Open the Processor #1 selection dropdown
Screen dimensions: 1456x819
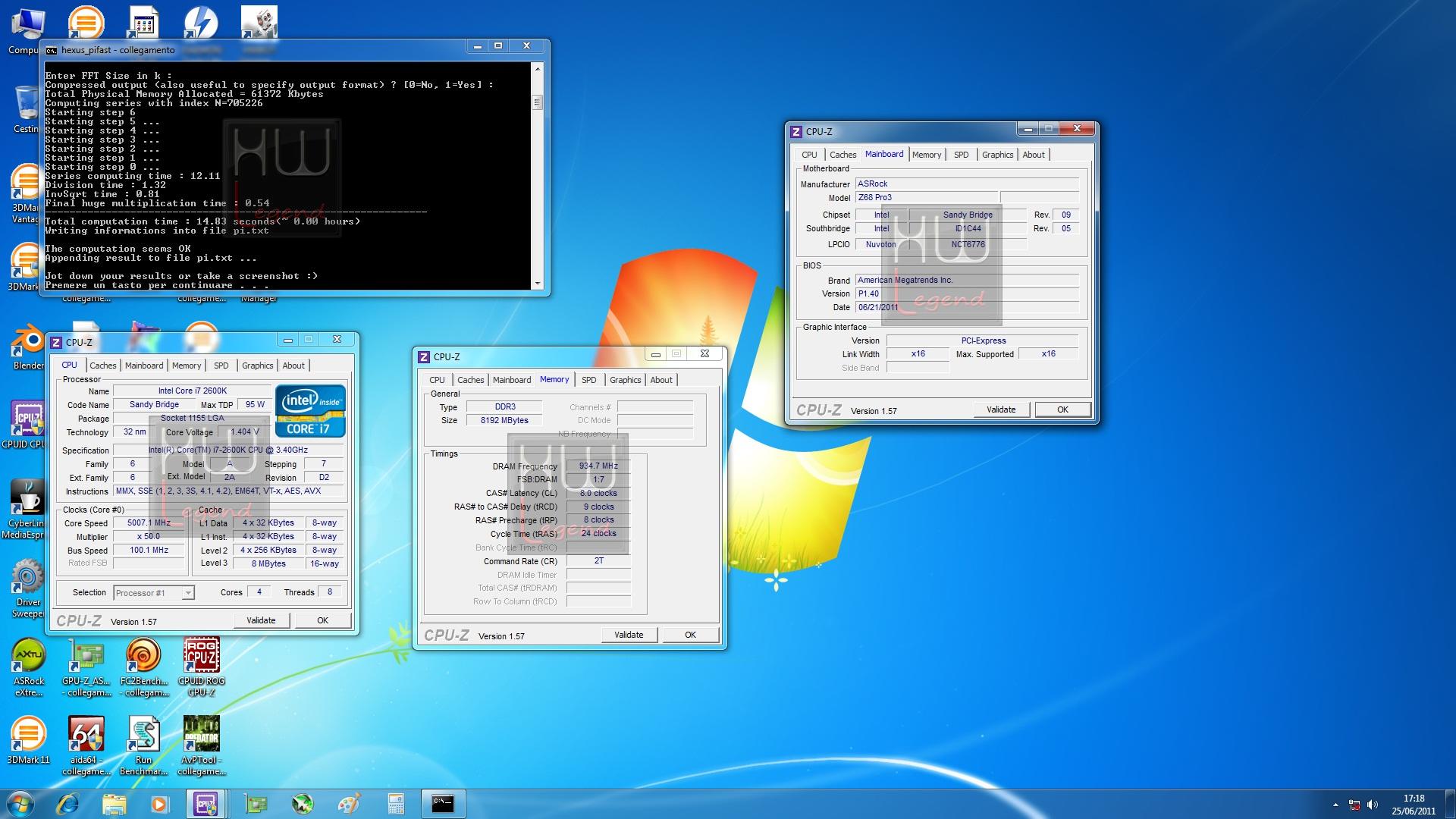click(x=154, y=593)
